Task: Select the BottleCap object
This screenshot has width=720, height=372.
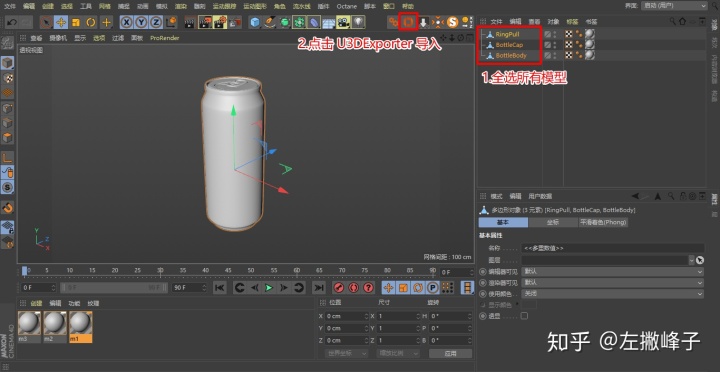Action: coord(509,45)
